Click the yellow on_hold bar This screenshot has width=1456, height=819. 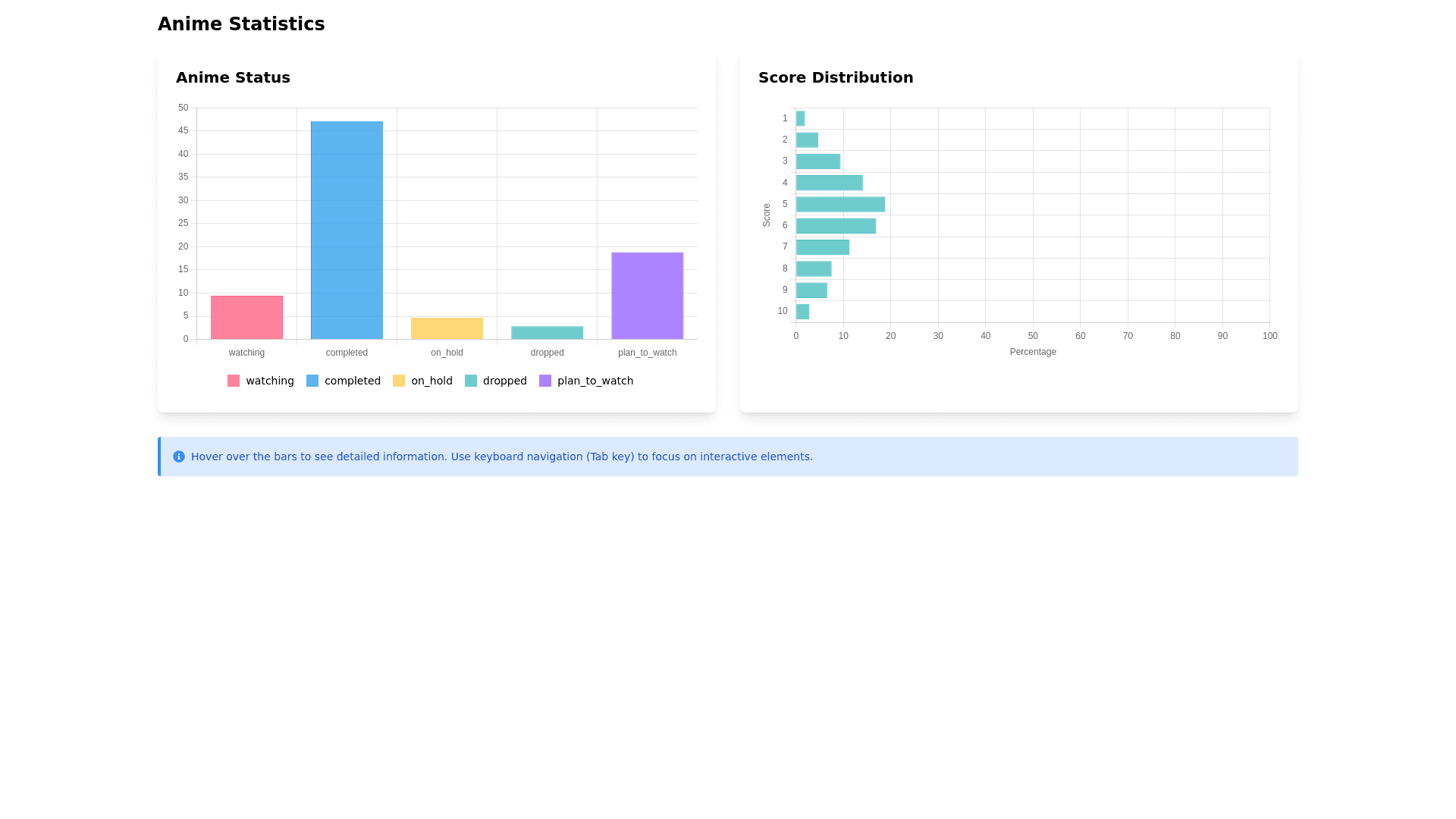(x=447, y=328)
